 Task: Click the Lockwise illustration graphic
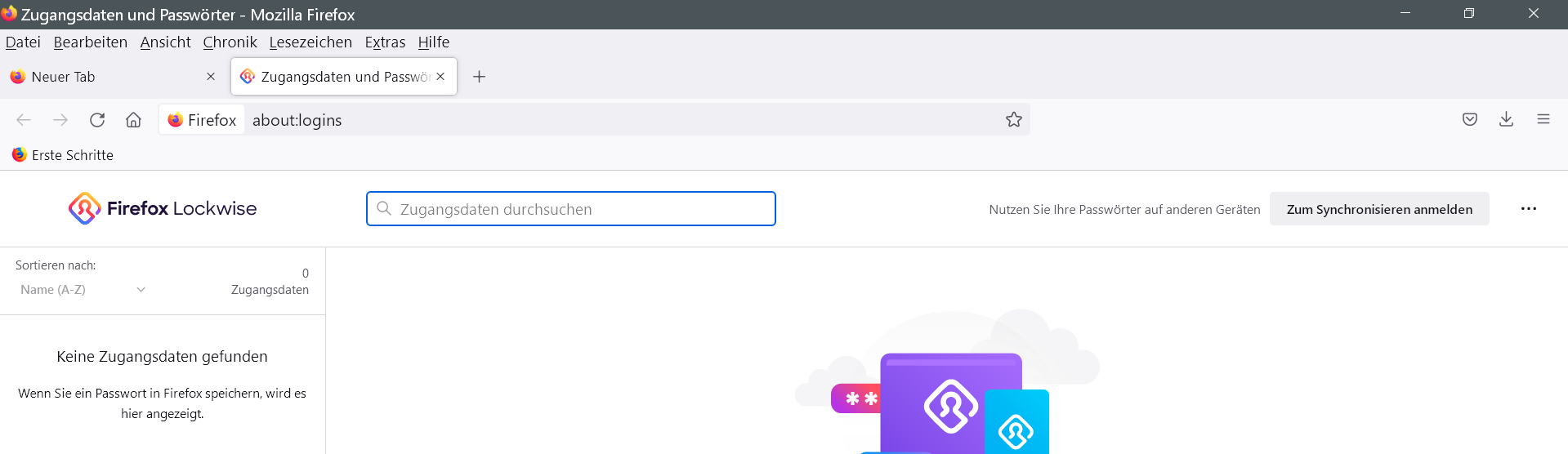coord(948,381)
